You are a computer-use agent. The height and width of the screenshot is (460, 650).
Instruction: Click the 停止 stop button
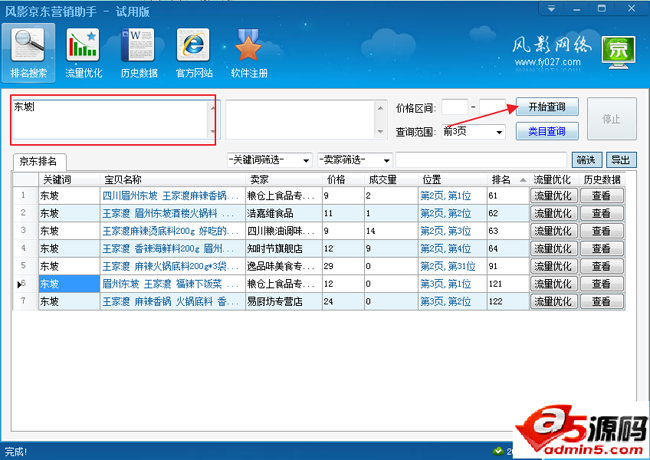pos(611,119)
